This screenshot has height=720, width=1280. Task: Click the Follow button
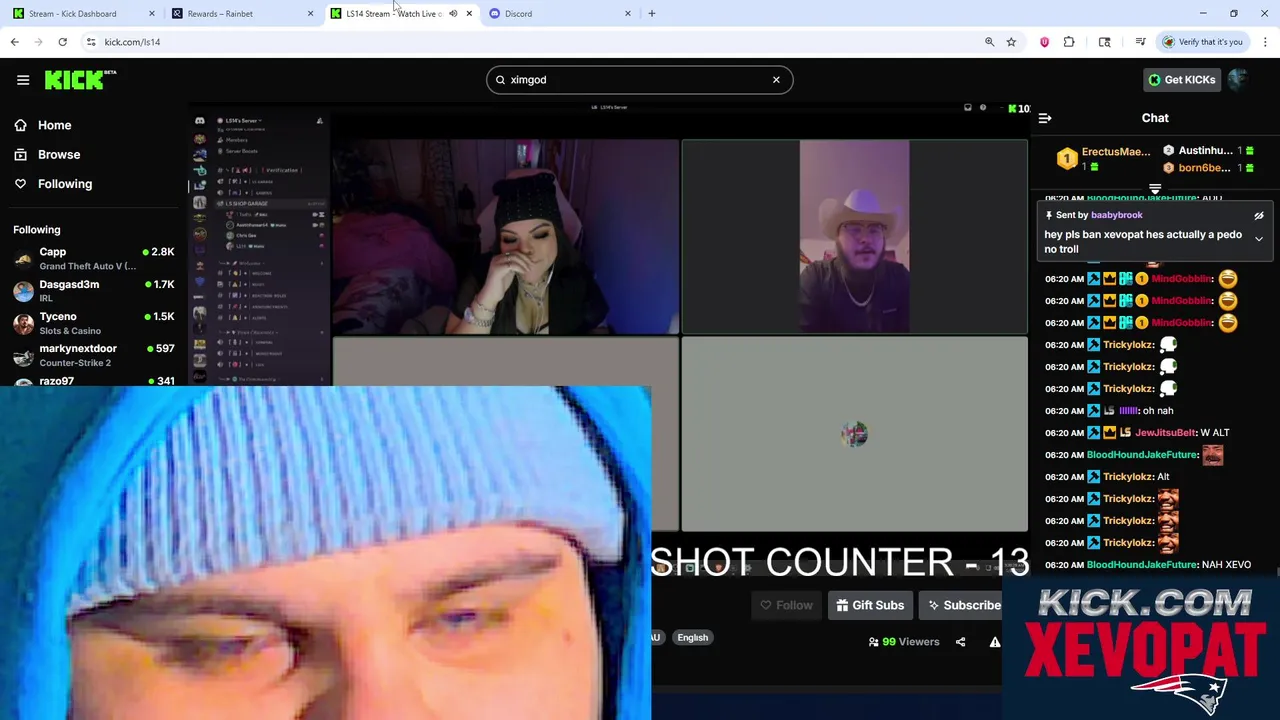pos(786,605)
